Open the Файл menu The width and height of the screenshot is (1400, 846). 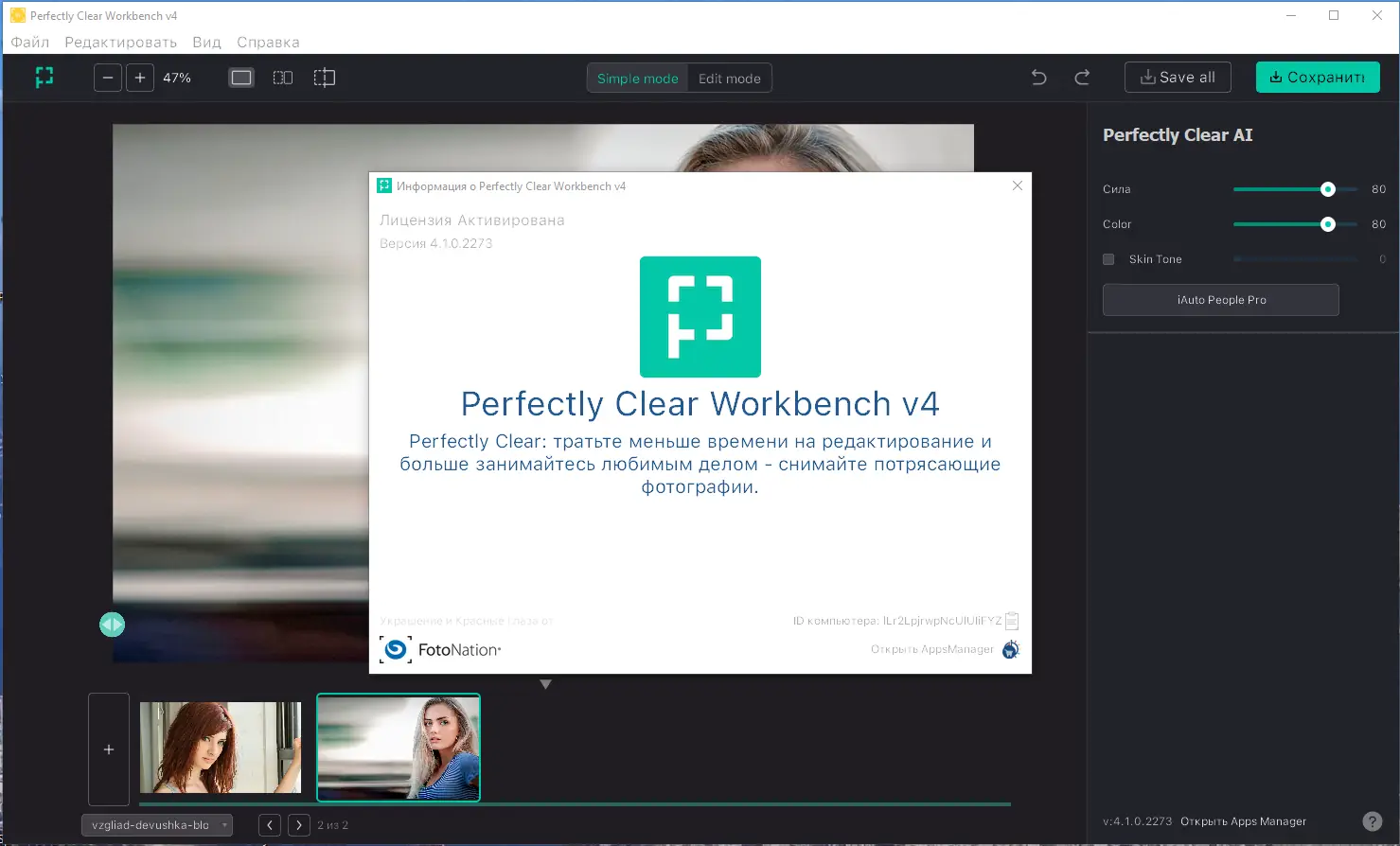[x=28, y=42]
